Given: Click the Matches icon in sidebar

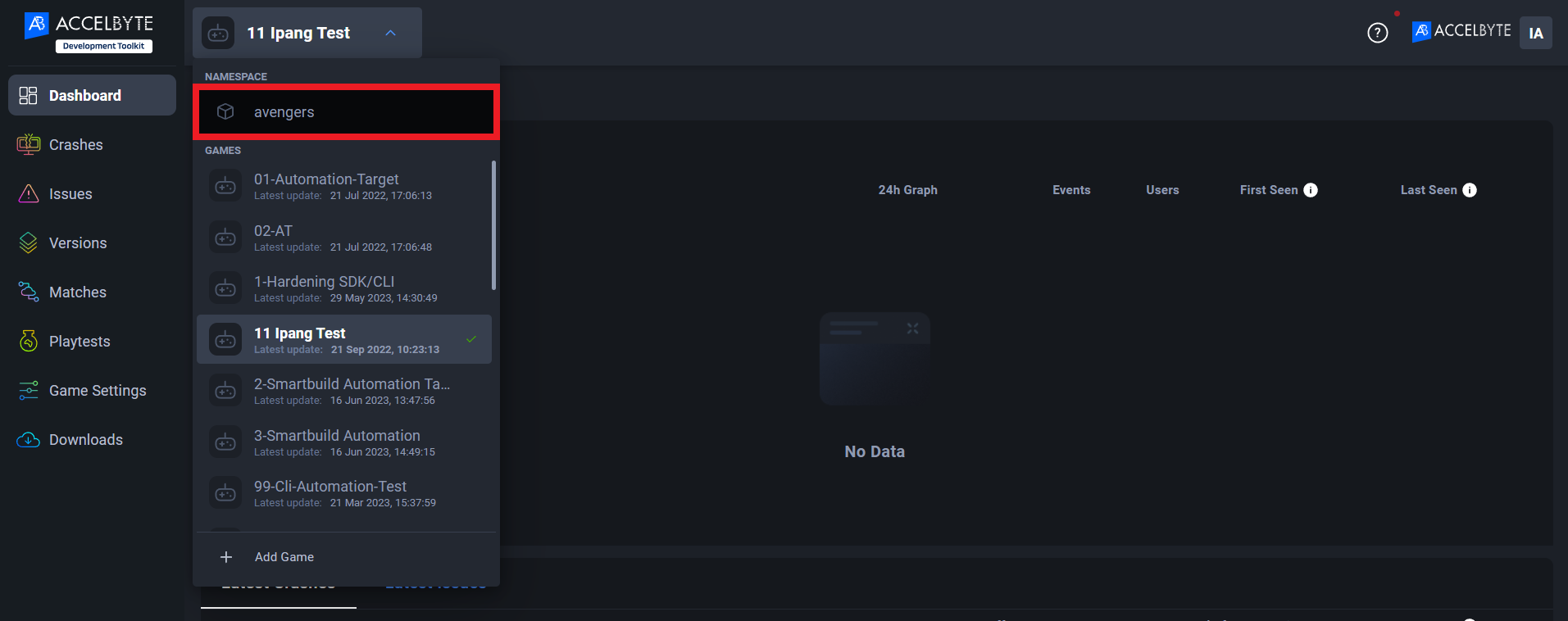Looking at the screenshot, I should point(28,292).
